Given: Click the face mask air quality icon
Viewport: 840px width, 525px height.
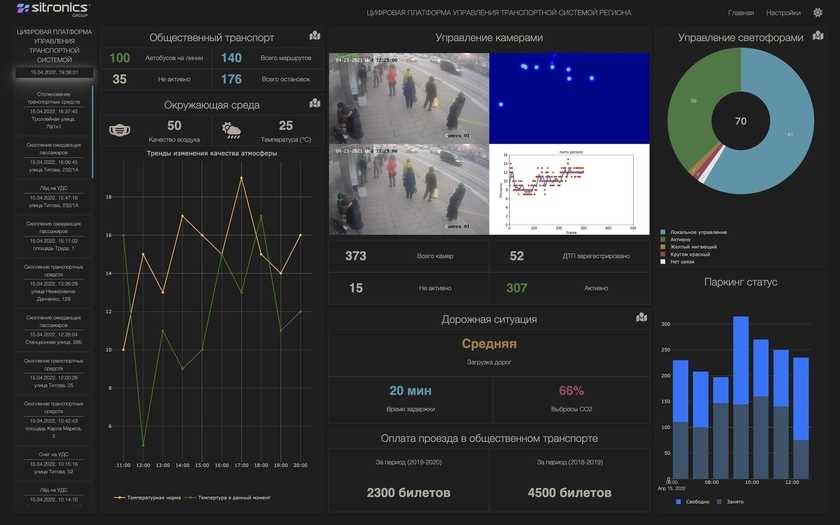Looking at the screenshot, I should tap(121, 129).
